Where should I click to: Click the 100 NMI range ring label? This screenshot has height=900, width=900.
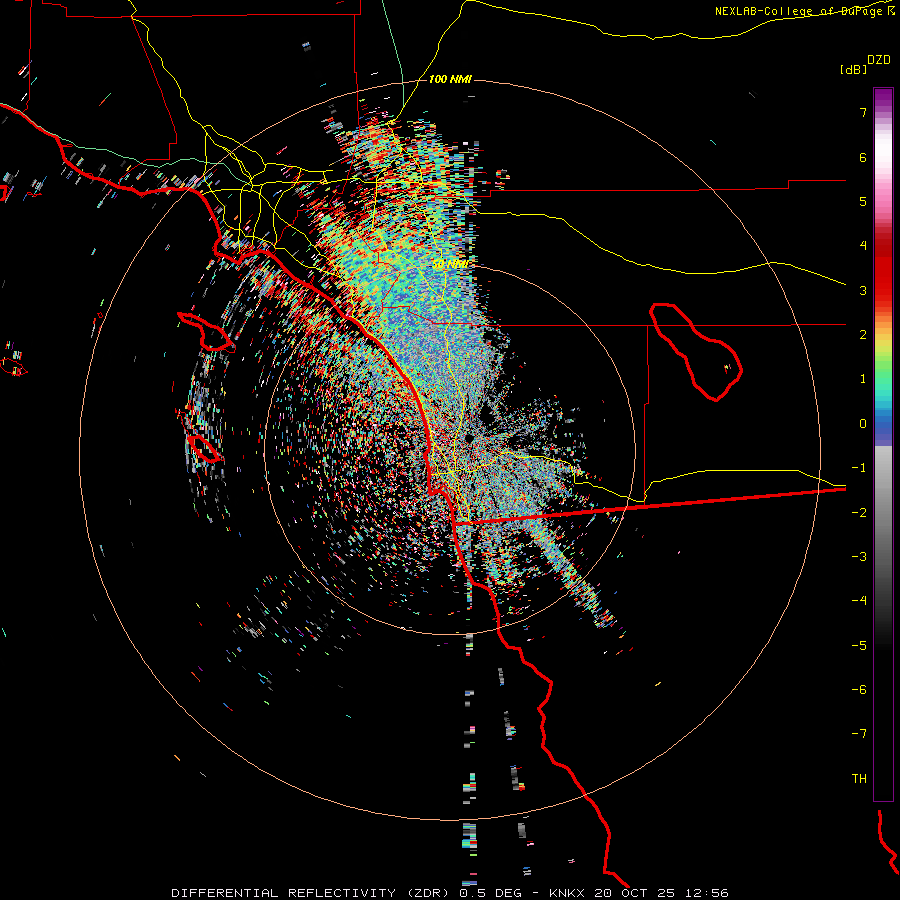[450, 79]
